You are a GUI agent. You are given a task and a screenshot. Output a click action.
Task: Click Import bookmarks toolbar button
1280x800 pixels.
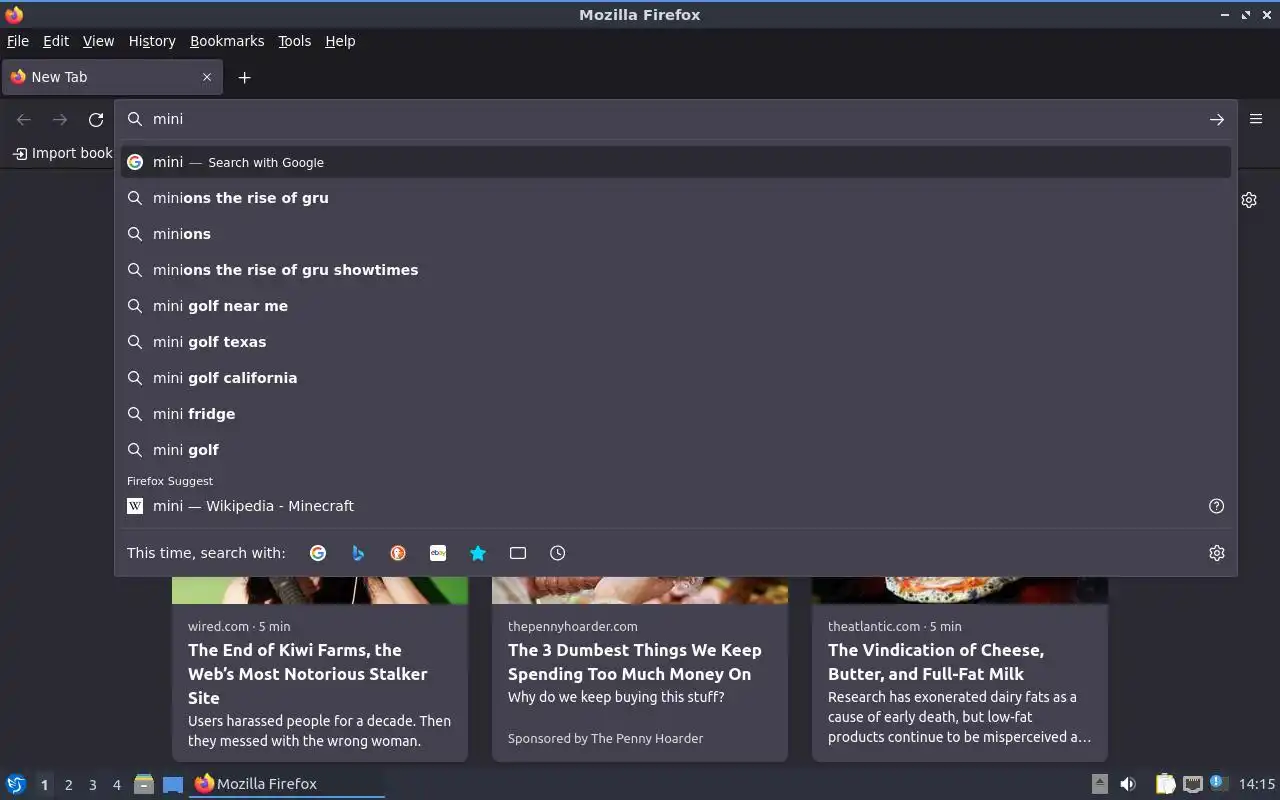[x=63, y=153]
